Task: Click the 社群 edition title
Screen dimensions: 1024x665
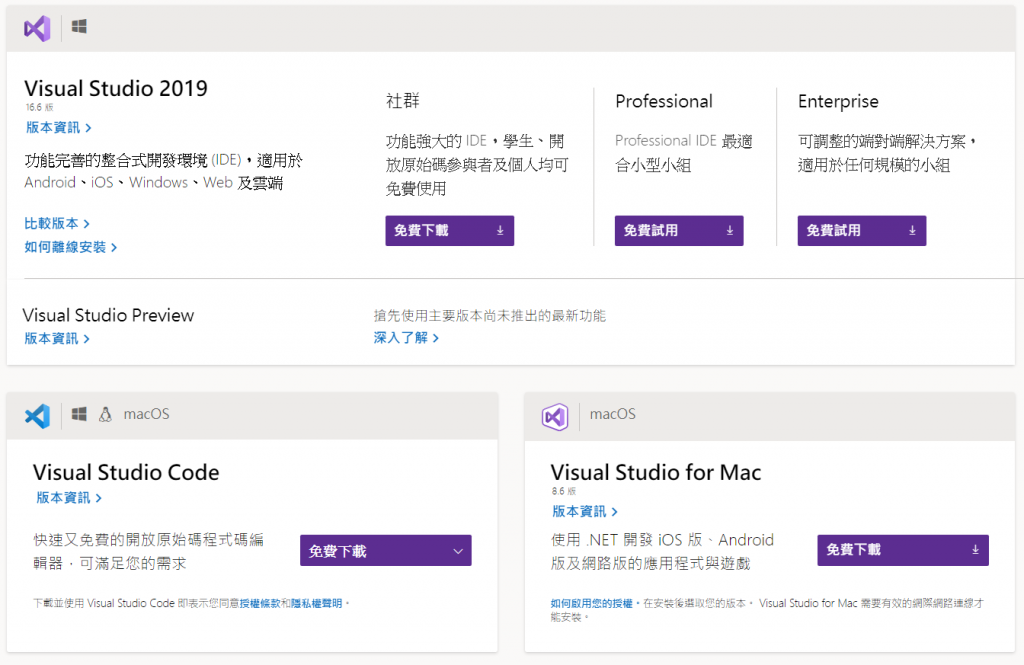Action: coord(402,101)
